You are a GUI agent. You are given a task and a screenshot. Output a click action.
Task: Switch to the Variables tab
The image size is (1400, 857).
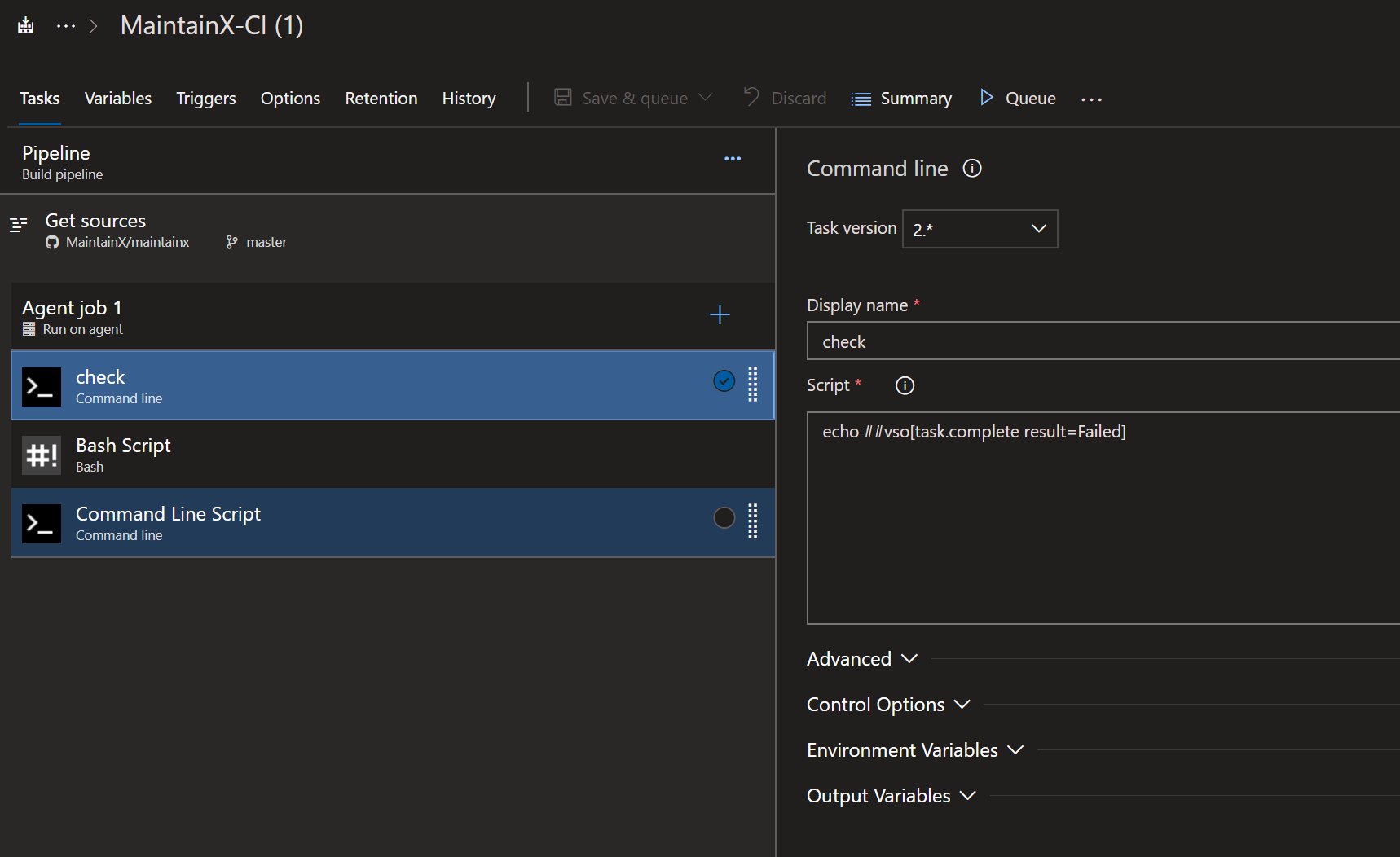(117, 98)
